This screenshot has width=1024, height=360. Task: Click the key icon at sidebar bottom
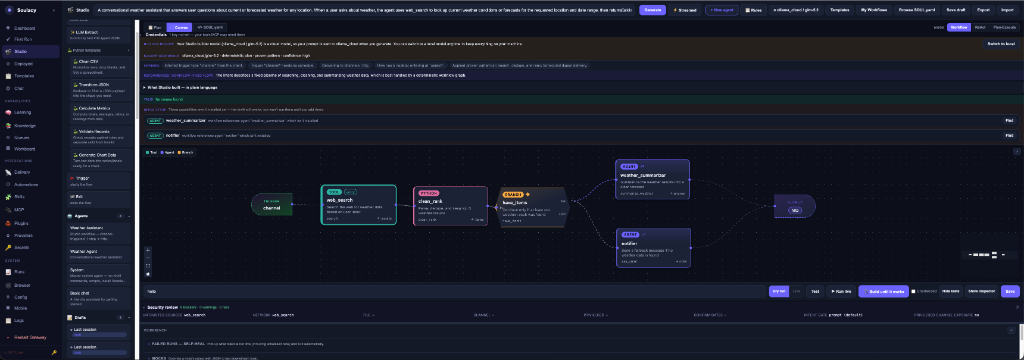pyautogui.click(x=55, y=352)
